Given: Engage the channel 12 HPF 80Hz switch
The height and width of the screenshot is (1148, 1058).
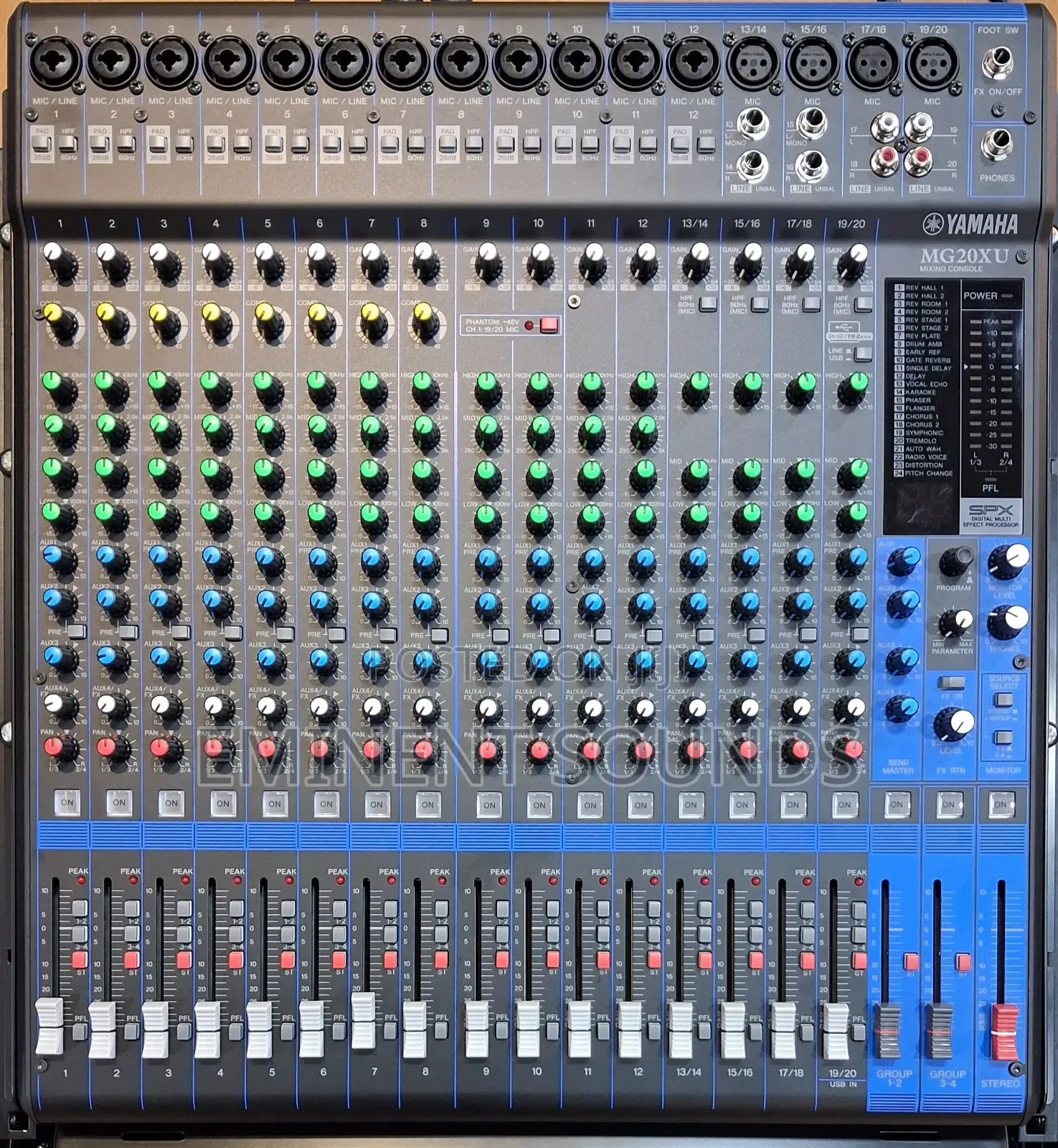Looking at the screenshot, I should coord(706,143).
